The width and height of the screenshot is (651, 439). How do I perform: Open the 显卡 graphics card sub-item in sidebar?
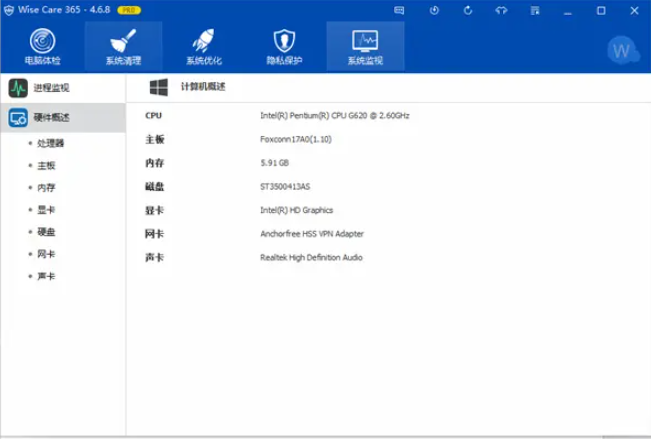point(46,210)
